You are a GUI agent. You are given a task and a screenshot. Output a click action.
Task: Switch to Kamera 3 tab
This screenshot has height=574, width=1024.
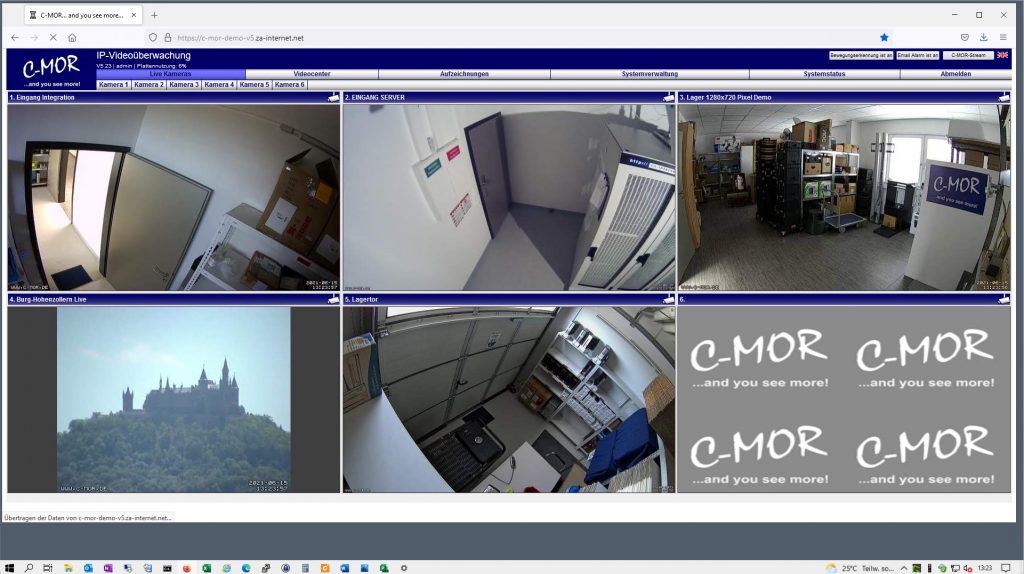[184, 84]
